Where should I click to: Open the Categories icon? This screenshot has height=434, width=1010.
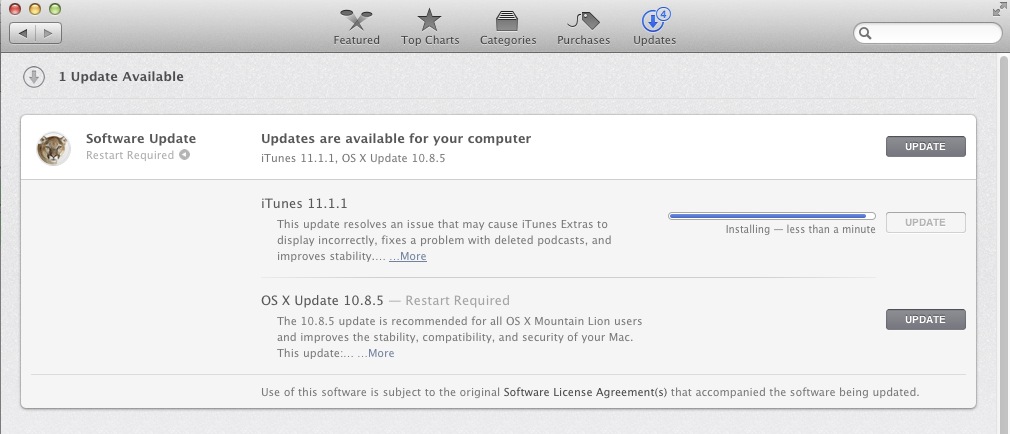(508, 20)
